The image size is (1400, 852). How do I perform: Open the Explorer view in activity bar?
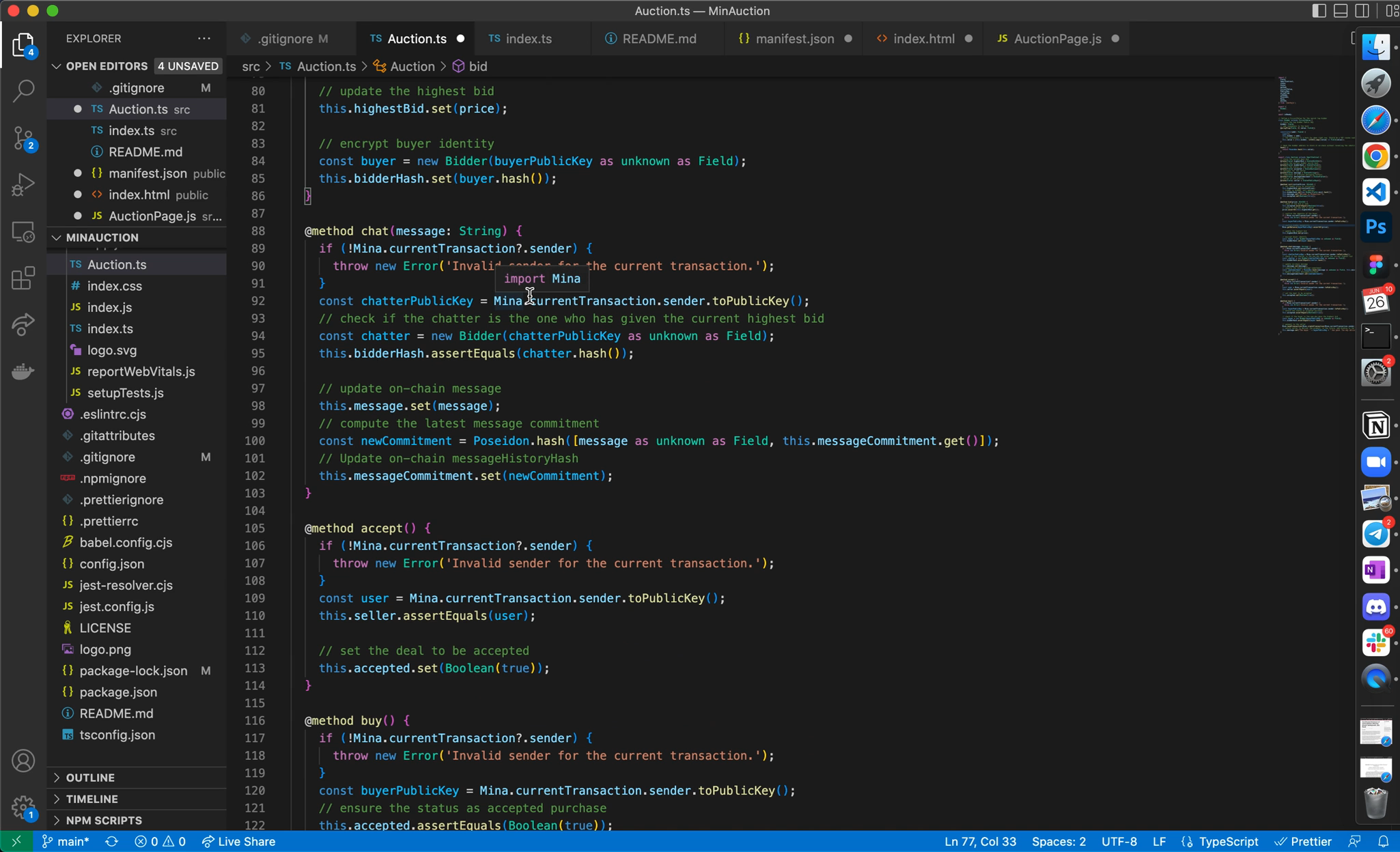coord(23,45)
